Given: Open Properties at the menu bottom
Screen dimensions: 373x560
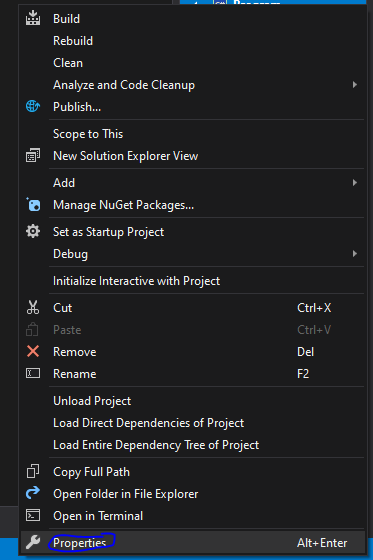Looking at the screenshot, I should pyautogui.click(x=192, y=542).
